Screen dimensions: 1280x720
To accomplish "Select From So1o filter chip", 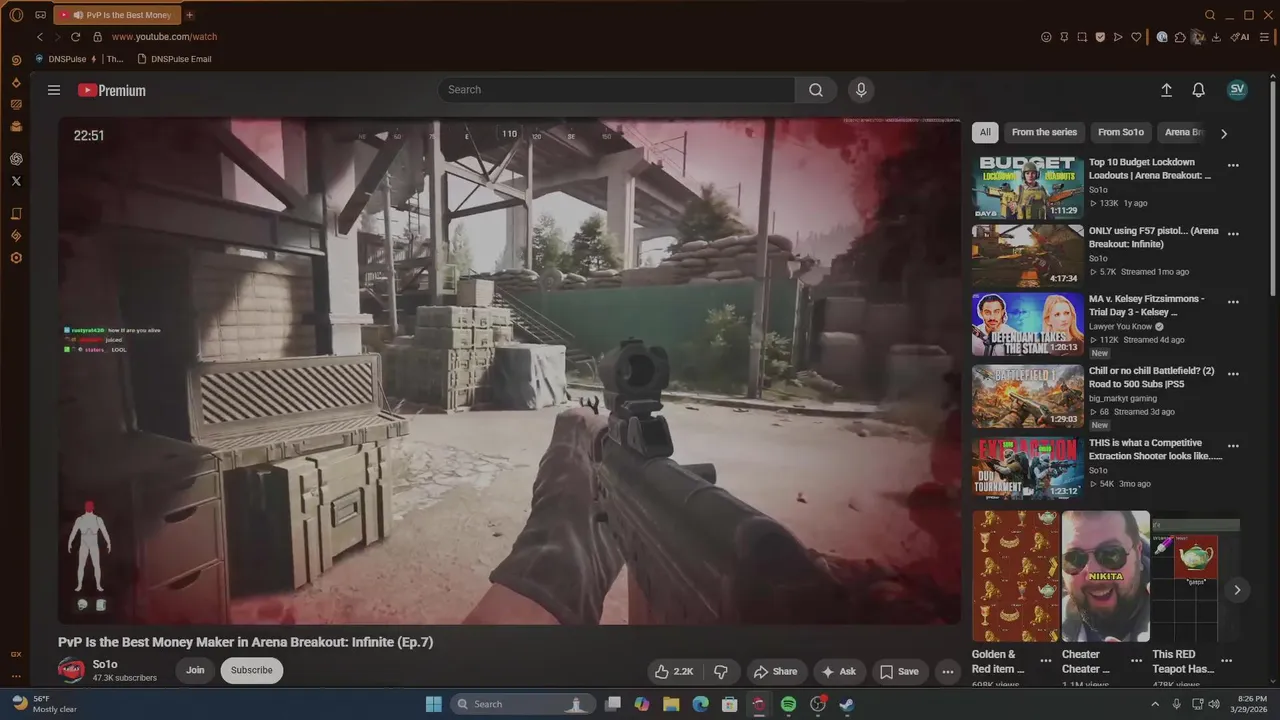I will coord(1120,132).
